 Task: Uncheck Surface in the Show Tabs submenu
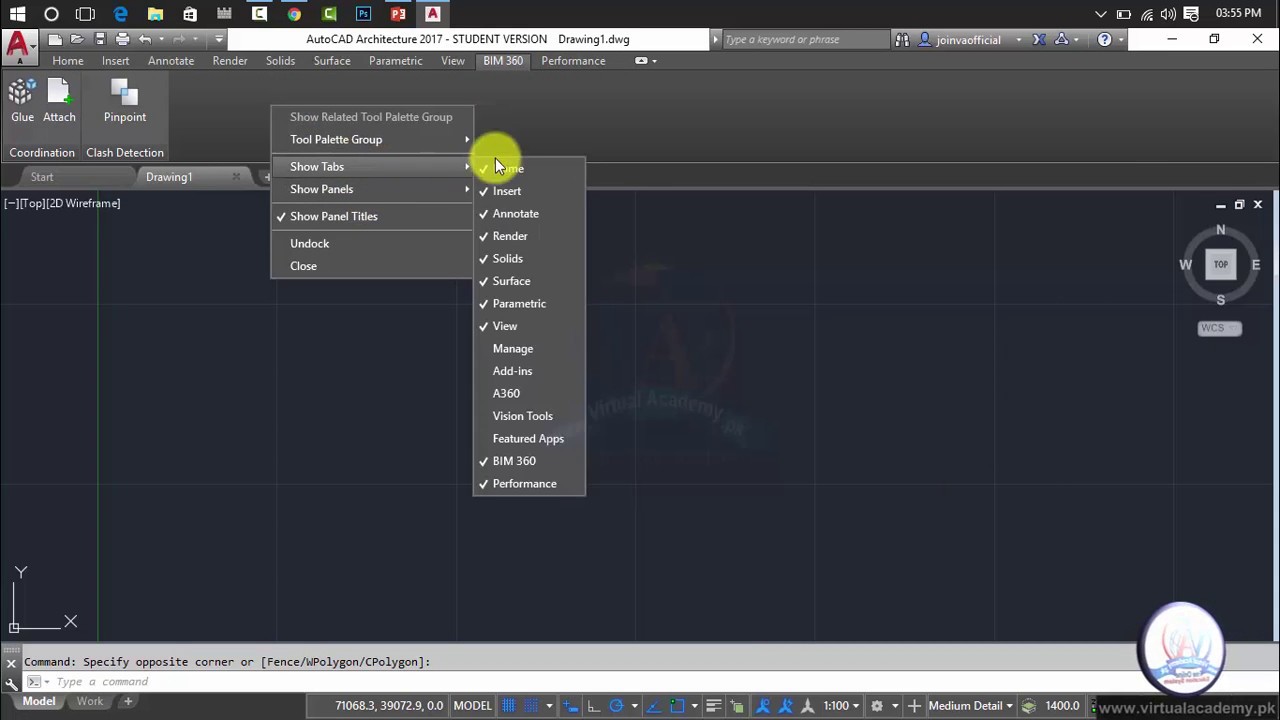click(x=529, y=281)
